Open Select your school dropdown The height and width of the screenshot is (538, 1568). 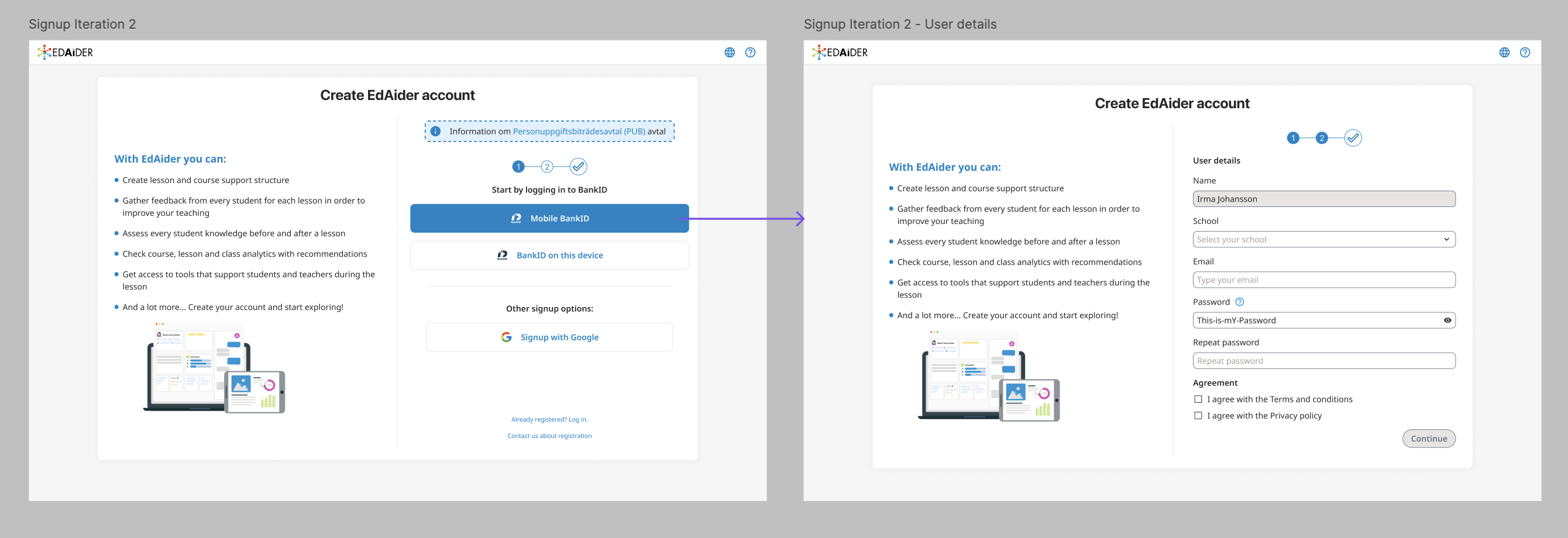click(1324, 240)
